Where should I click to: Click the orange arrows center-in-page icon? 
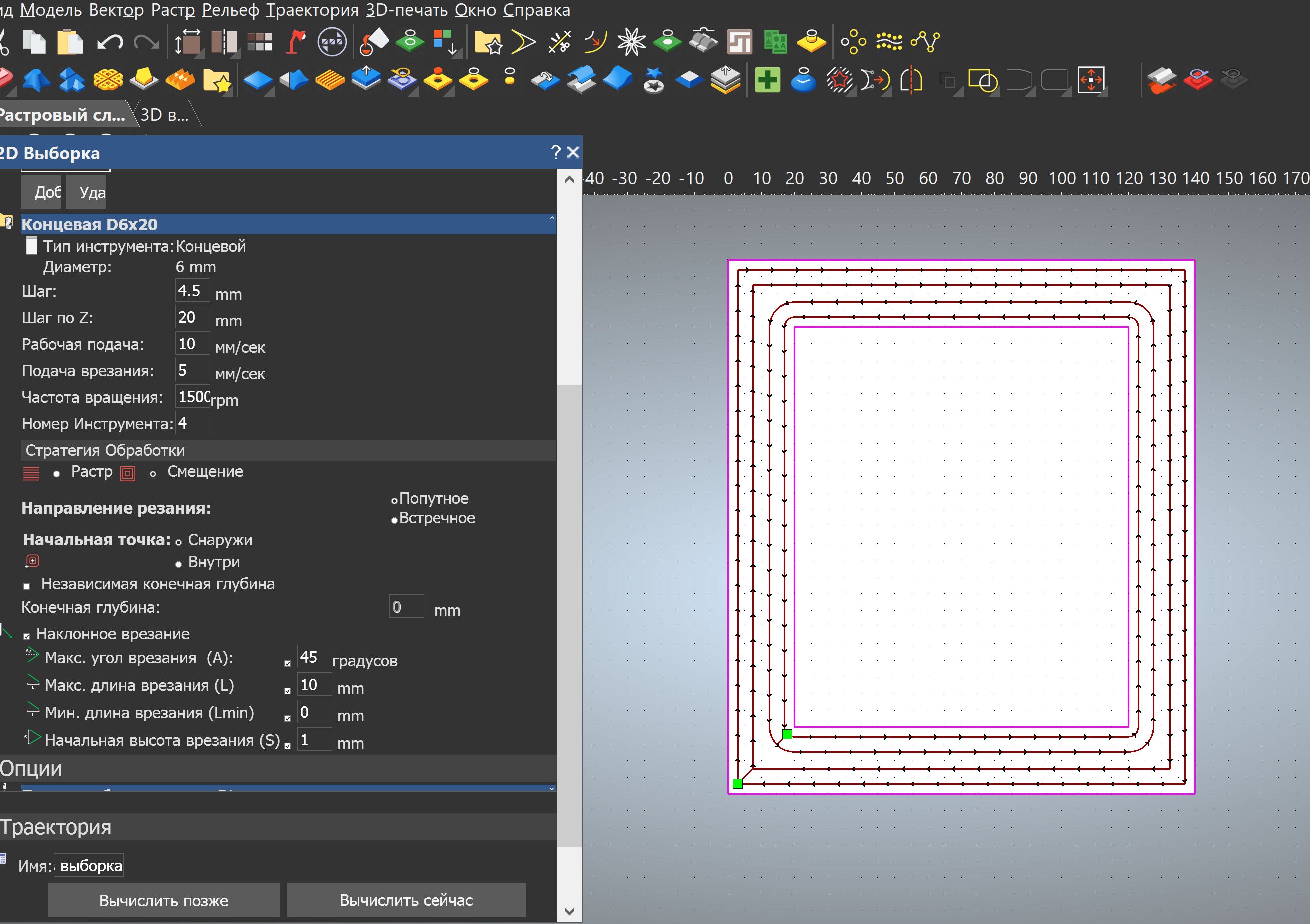point(1090,80)
